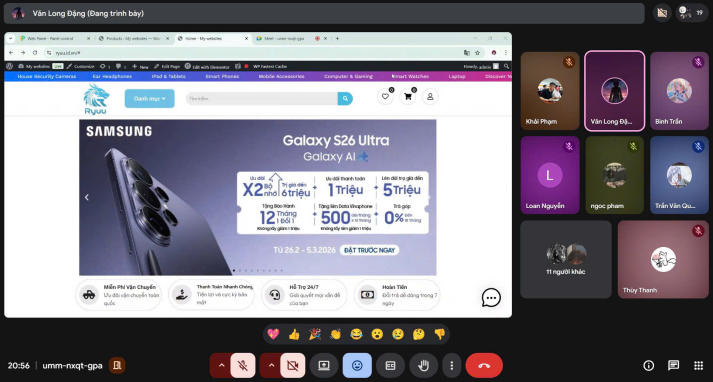Click the 'Văn Long Đặng (Đang trình bày)' presenter label
The image size is (713, 382).
coord(88,13)
